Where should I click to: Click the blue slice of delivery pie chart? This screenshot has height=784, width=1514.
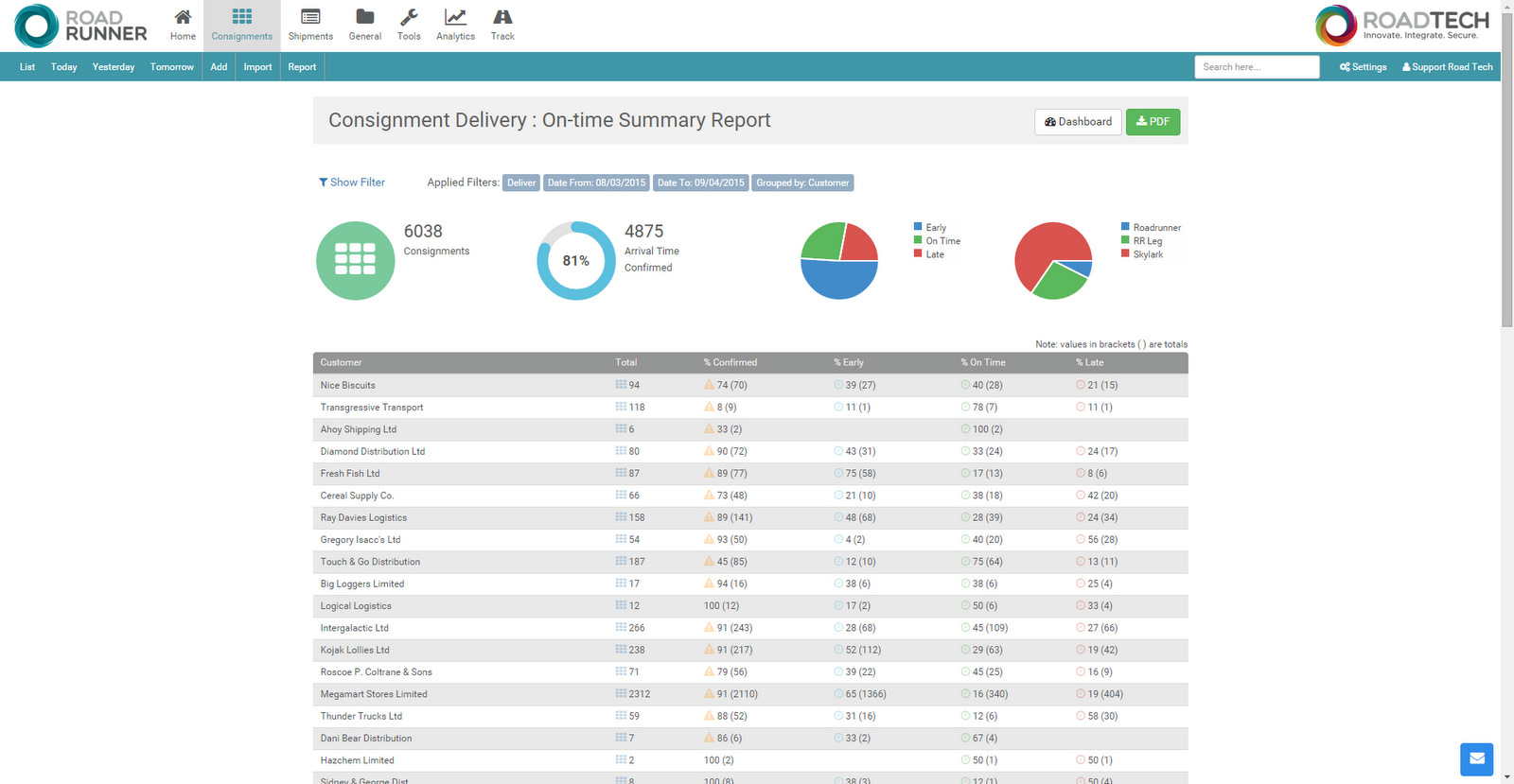[x=838, y=280]
